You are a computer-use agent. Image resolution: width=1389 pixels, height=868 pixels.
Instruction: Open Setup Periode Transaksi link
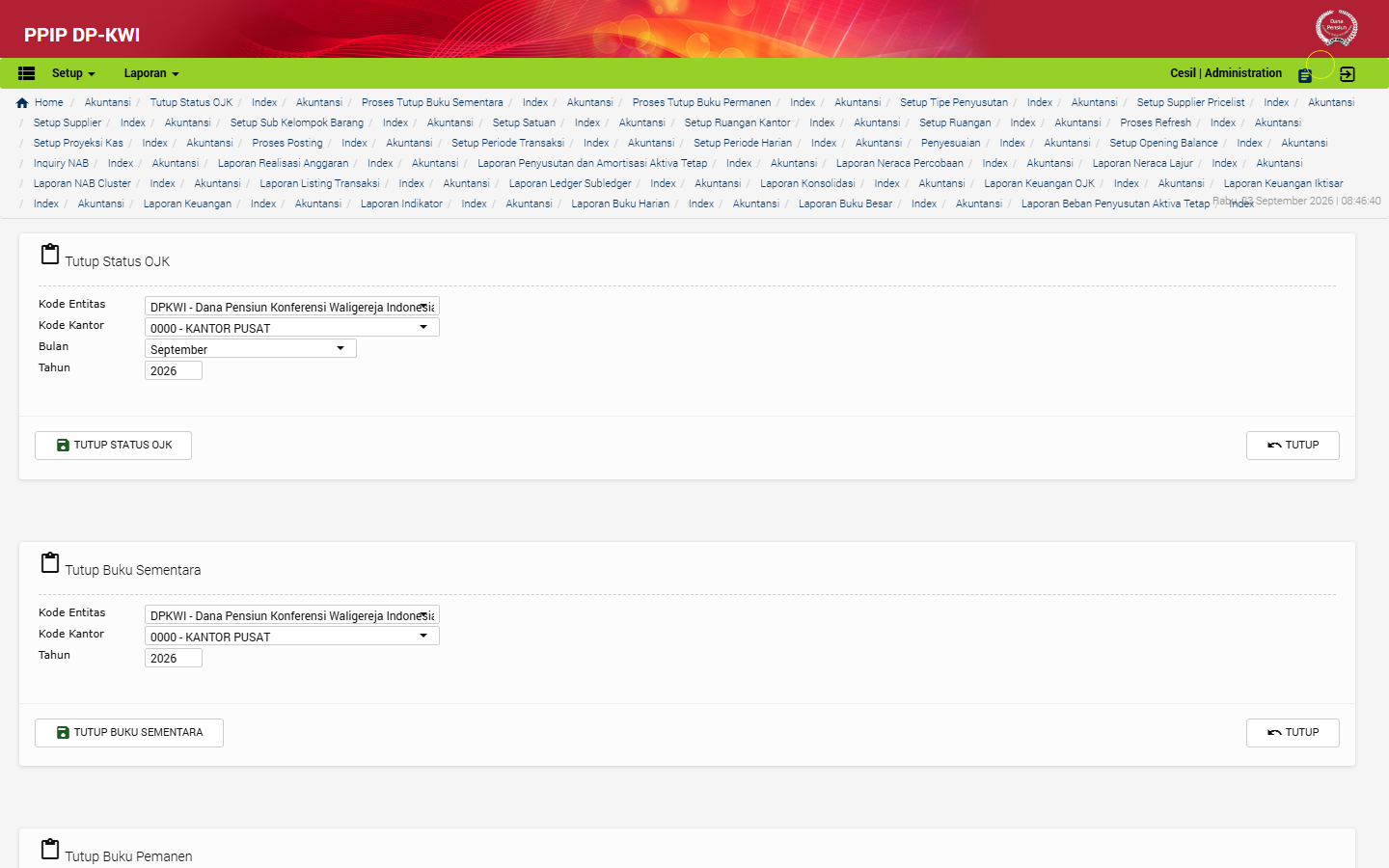507,143
